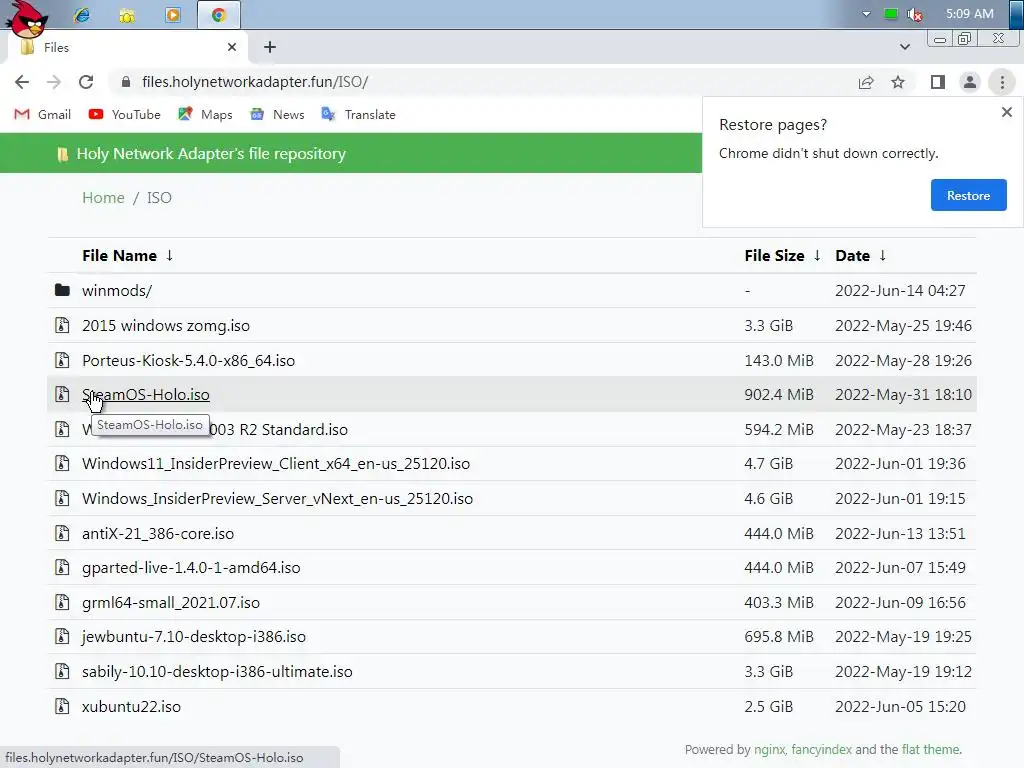Download xubuntu22.iso

[131, 707]
